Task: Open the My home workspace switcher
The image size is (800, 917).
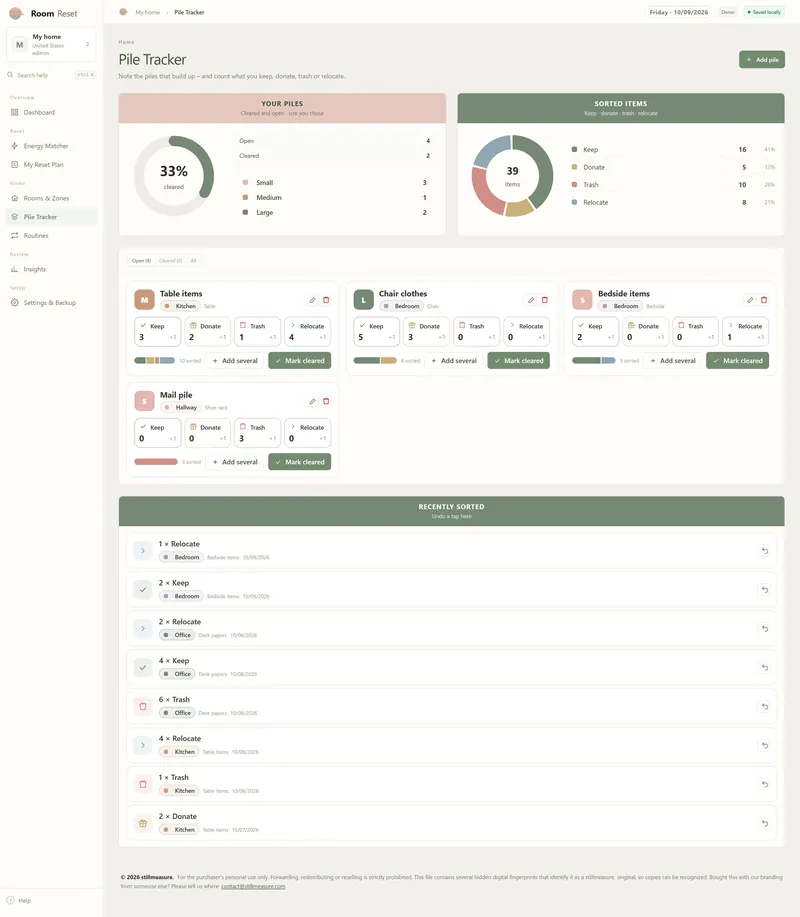Action: click(x=51, y=44)
